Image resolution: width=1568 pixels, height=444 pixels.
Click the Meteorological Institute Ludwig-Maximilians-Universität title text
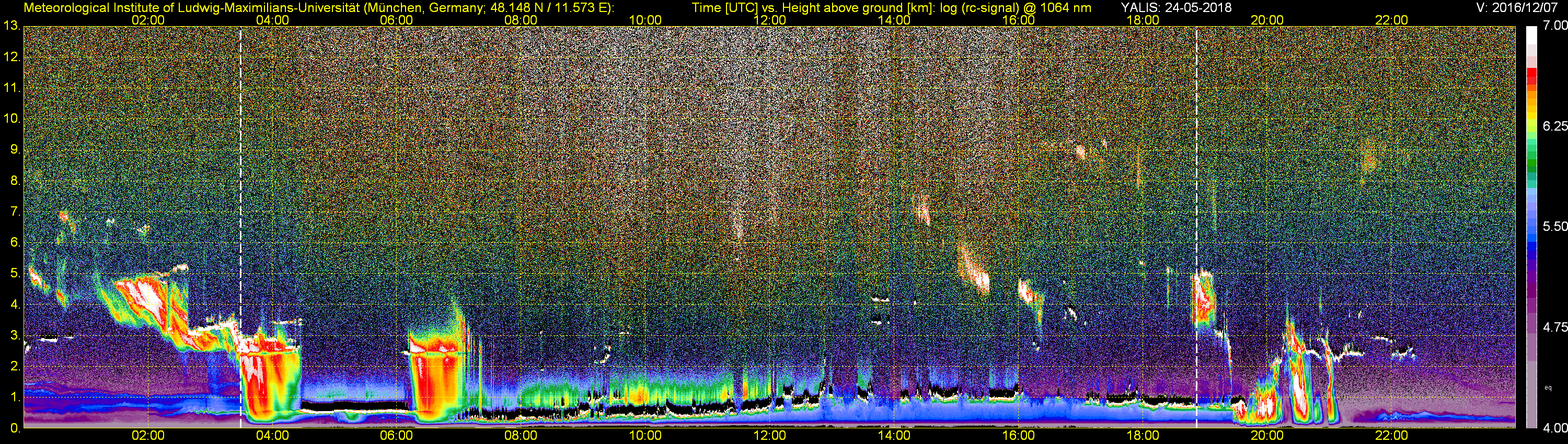click(318, 8)
